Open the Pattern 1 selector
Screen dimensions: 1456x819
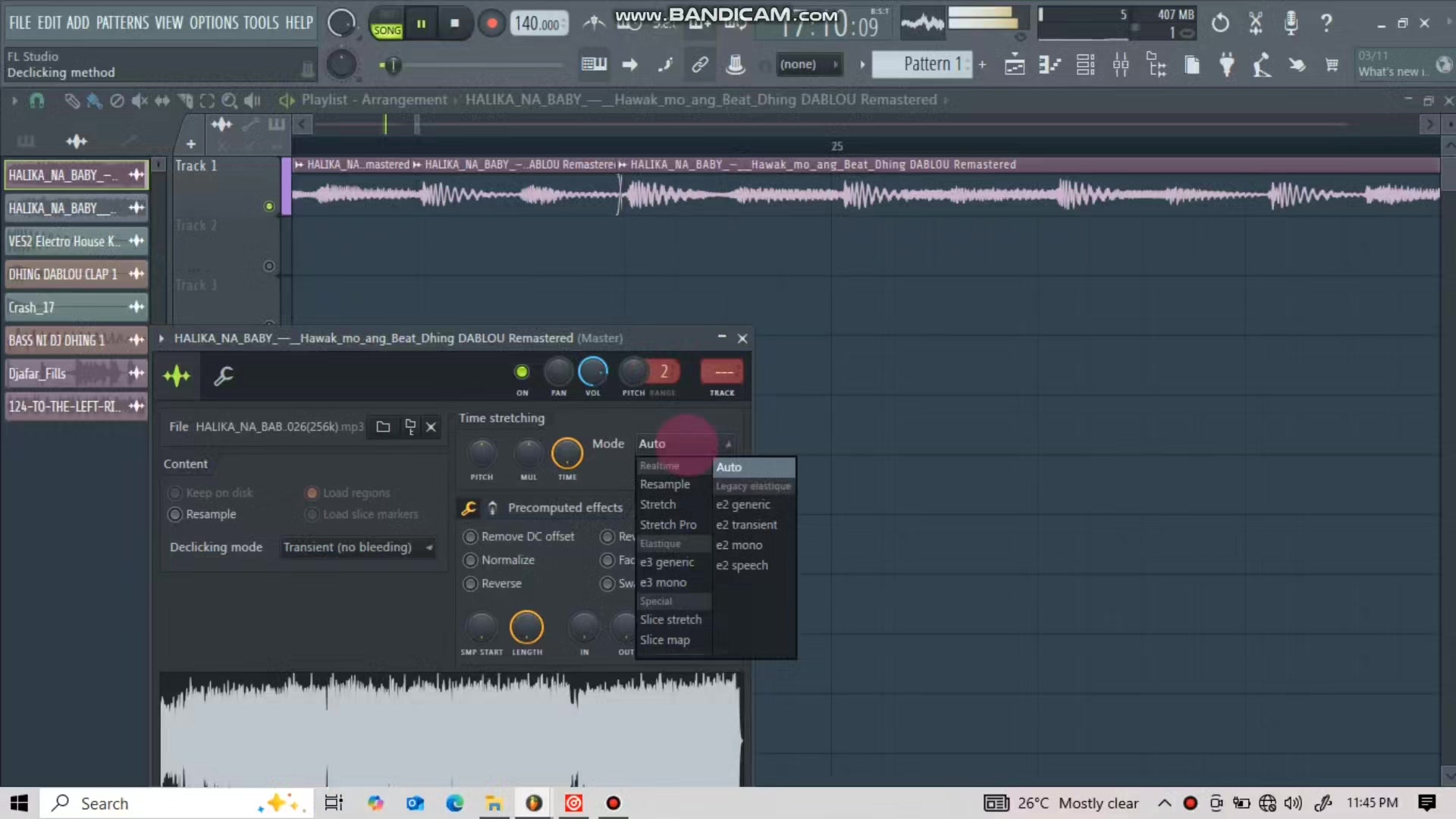pyautogui.click(x=921, y=64)
